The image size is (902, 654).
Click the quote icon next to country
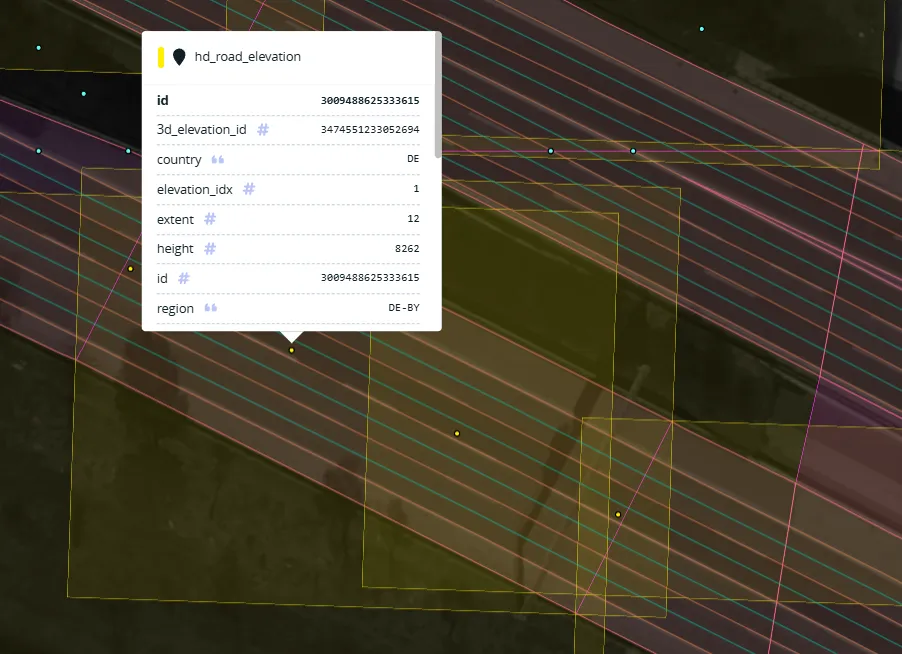click(217, 159)
